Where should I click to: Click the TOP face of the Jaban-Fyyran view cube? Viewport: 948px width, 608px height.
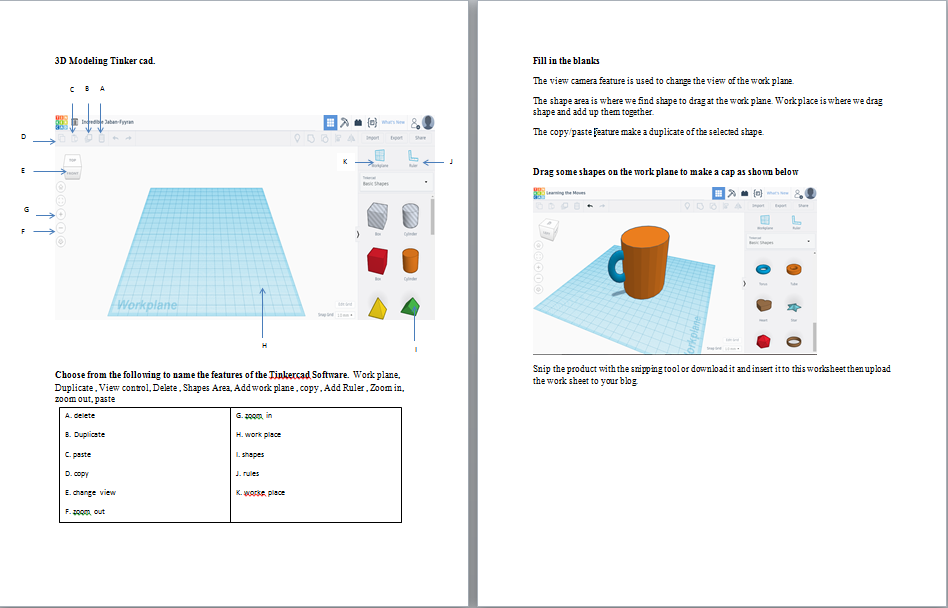pyautogui.click(x=73, y=160)
